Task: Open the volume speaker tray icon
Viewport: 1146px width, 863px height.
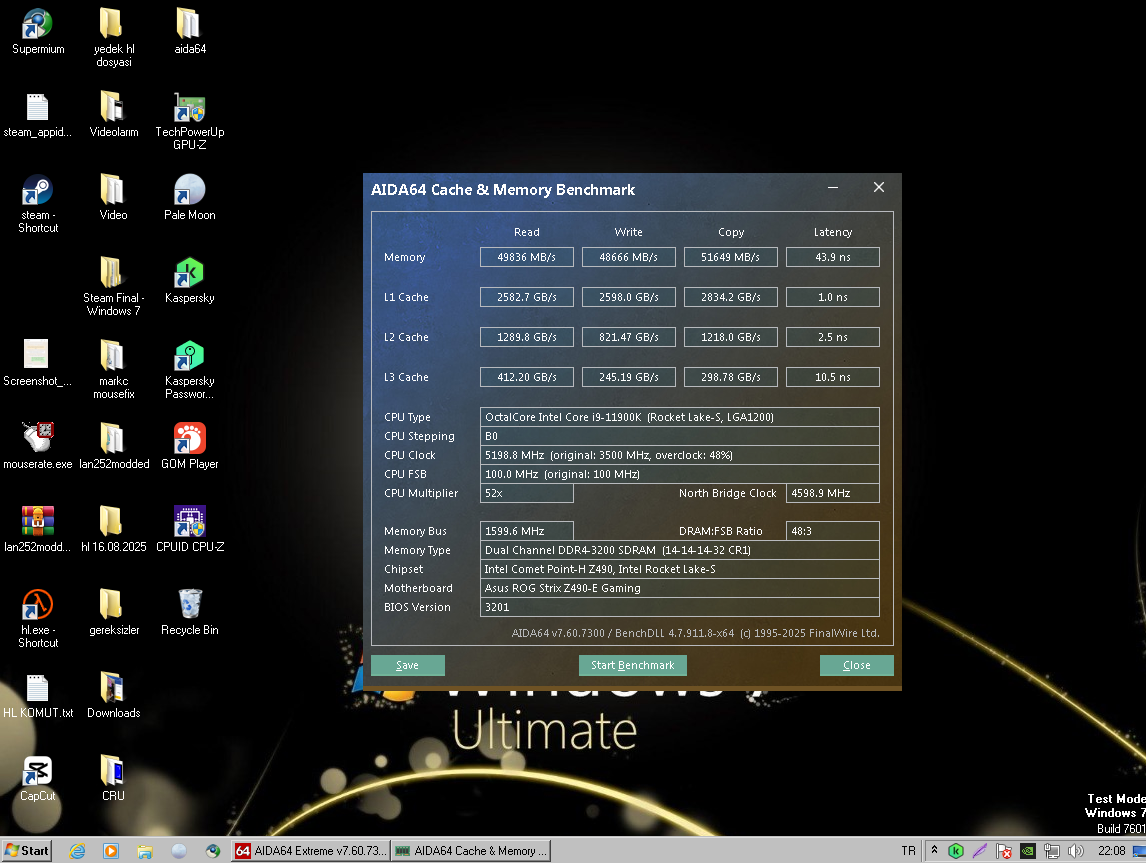Action: pyautogui.click(x=1075, y=851)
